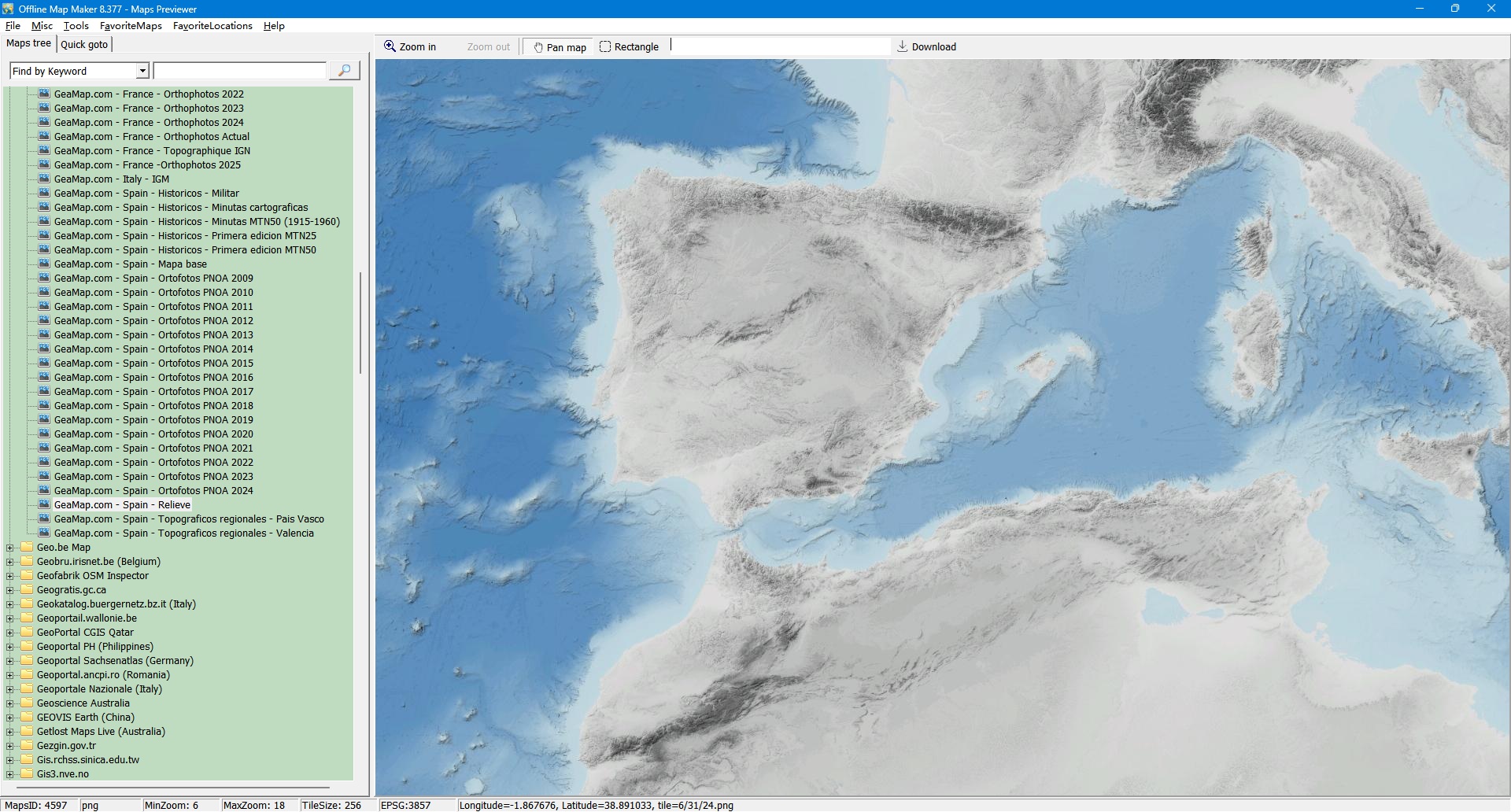Image resolution: width=1511 pixels, height=812 pixels.
Task: Click the magnifier search button
Action: click(x=344, y=71)
